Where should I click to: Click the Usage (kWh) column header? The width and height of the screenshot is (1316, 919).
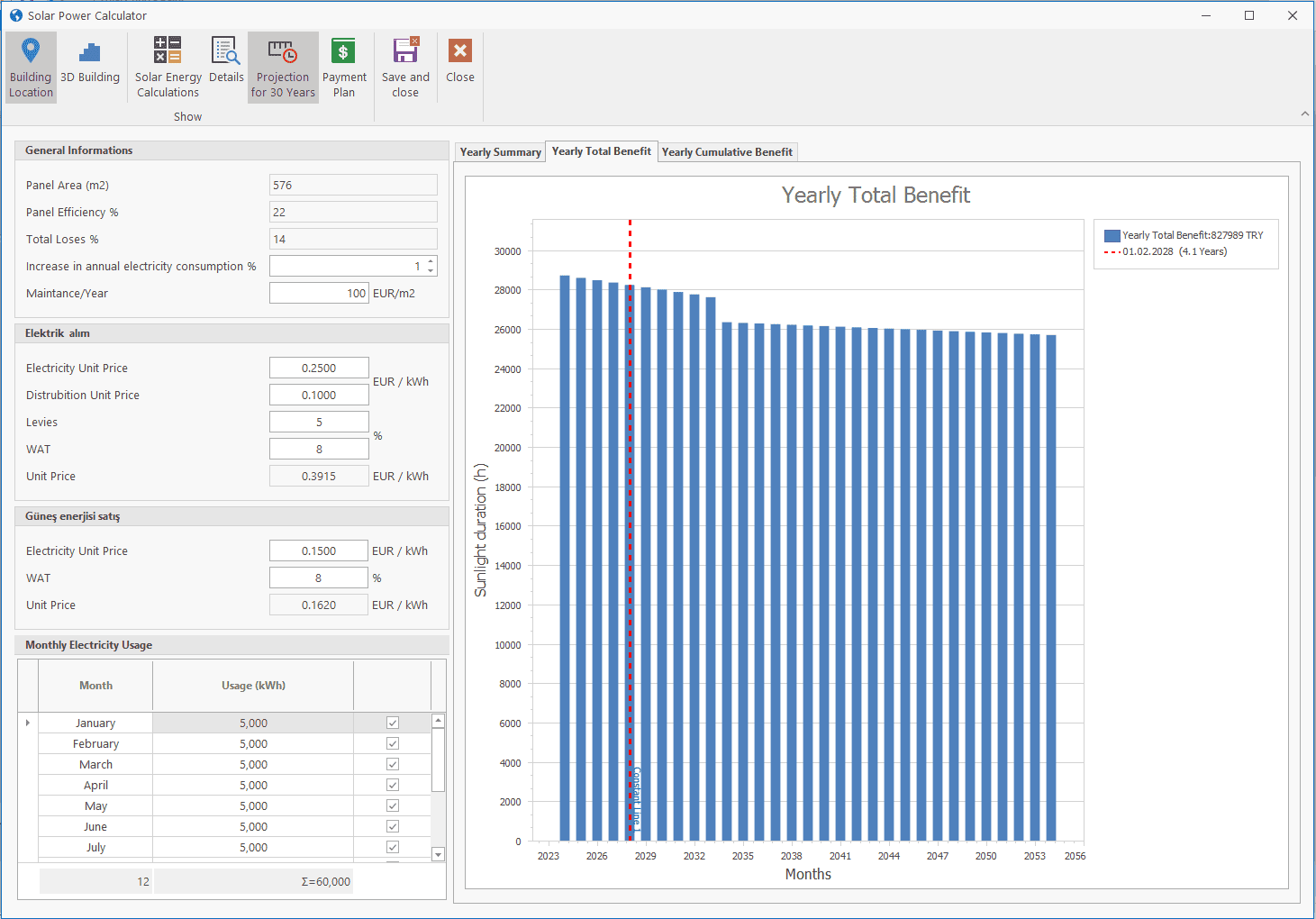253,686
